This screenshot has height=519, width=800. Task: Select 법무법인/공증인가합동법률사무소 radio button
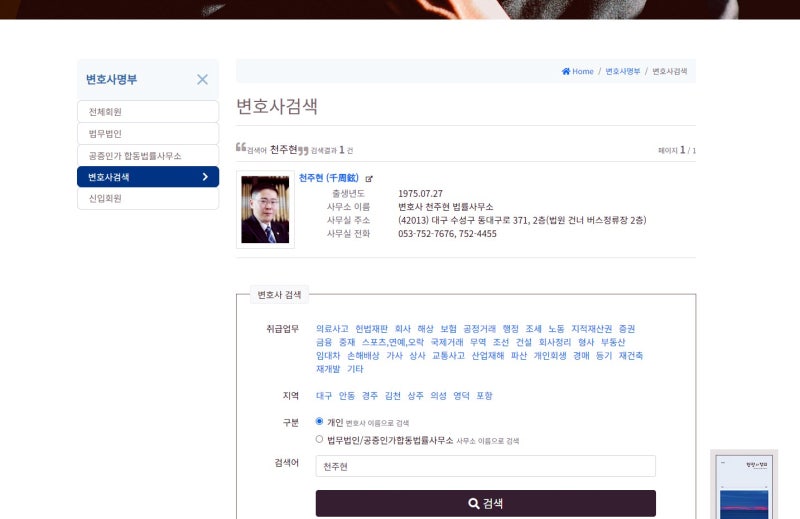pos(319,439)
